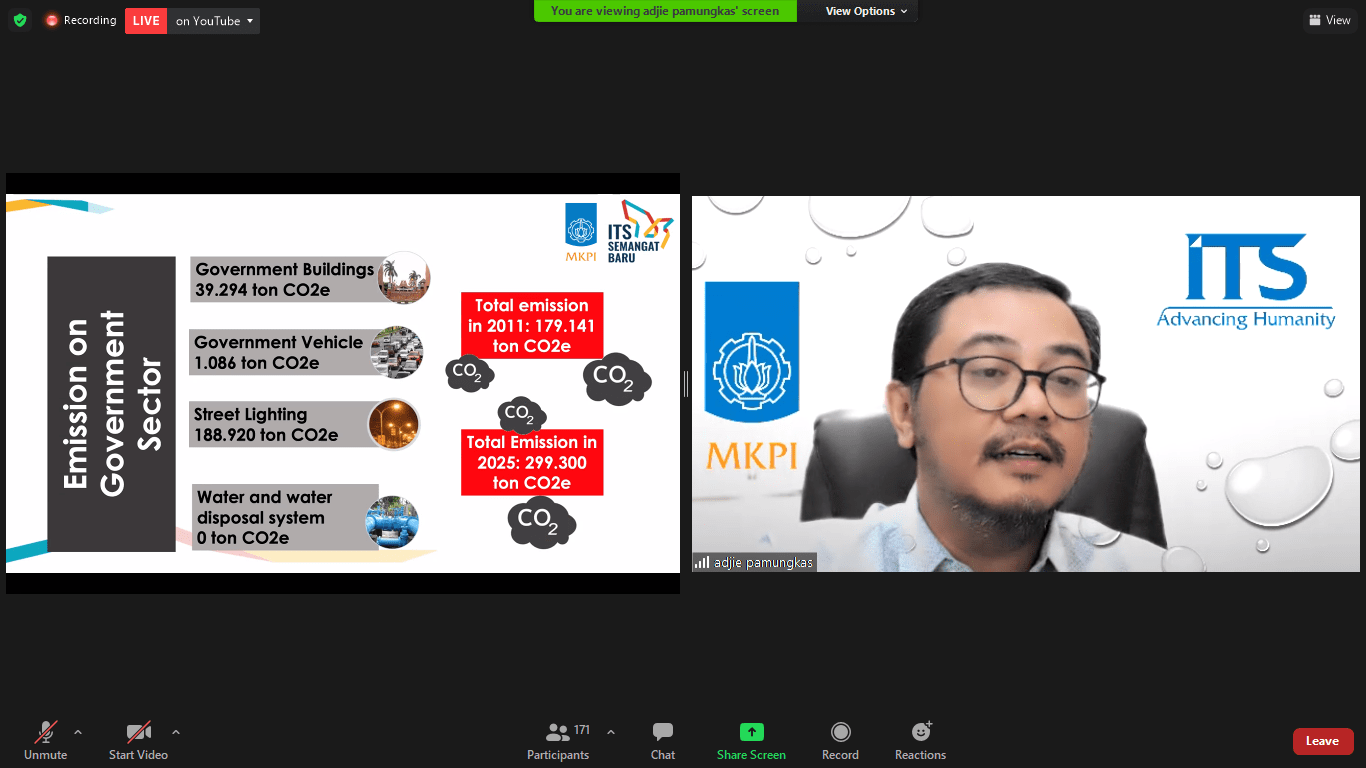Click the green encryption shield icon

pos(20,21)
